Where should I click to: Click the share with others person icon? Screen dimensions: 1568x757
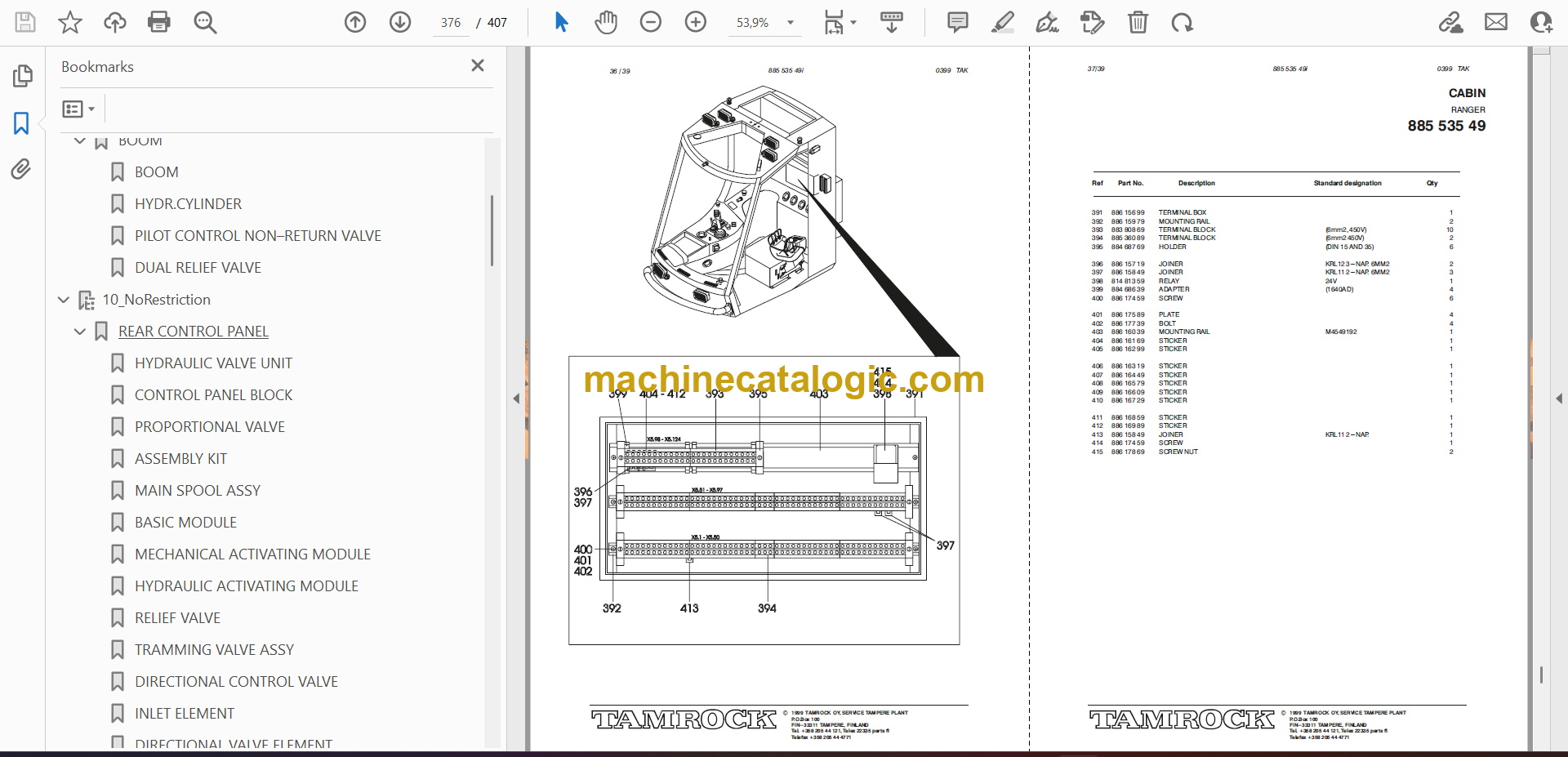point(1541,22)
